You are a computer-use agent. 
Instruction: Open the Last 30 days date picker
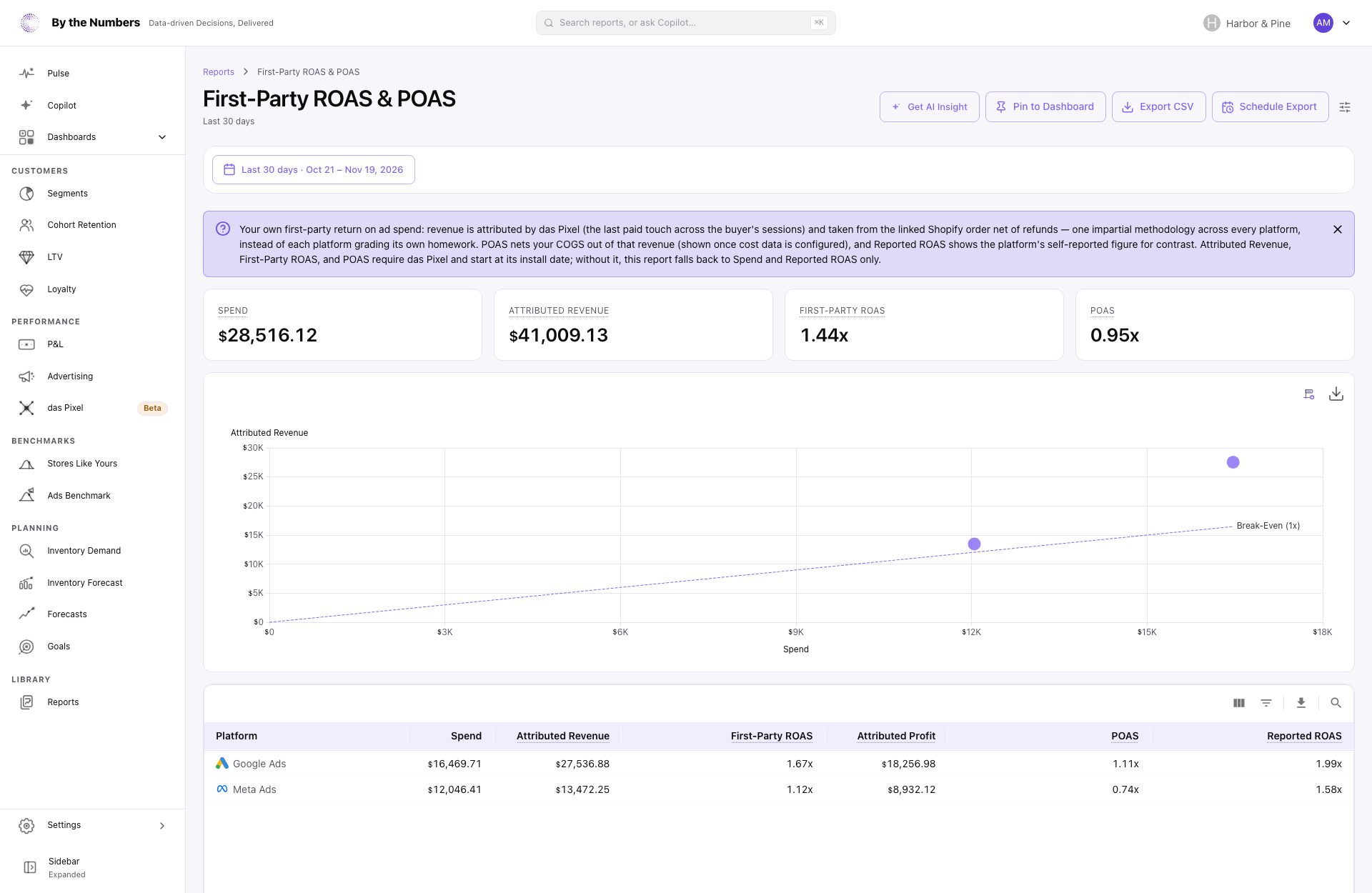point(314,170)
